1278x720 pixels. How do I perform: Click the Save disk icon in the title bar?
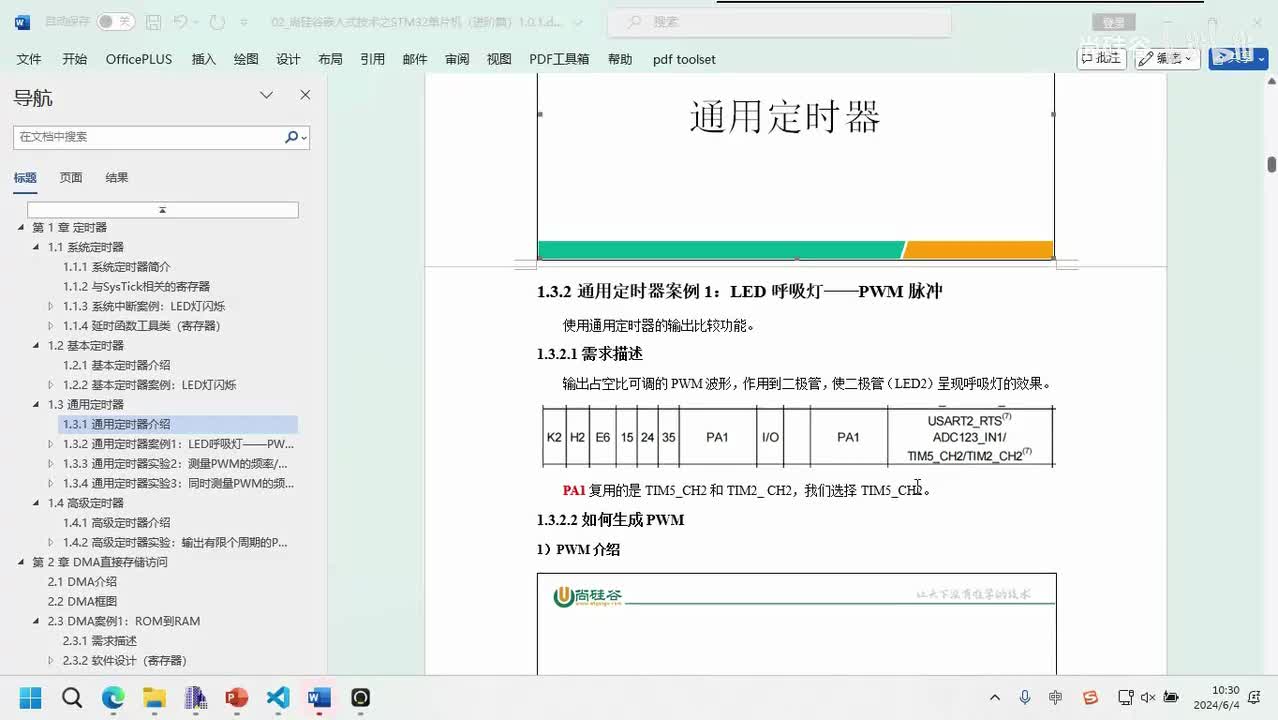[153, 21]
